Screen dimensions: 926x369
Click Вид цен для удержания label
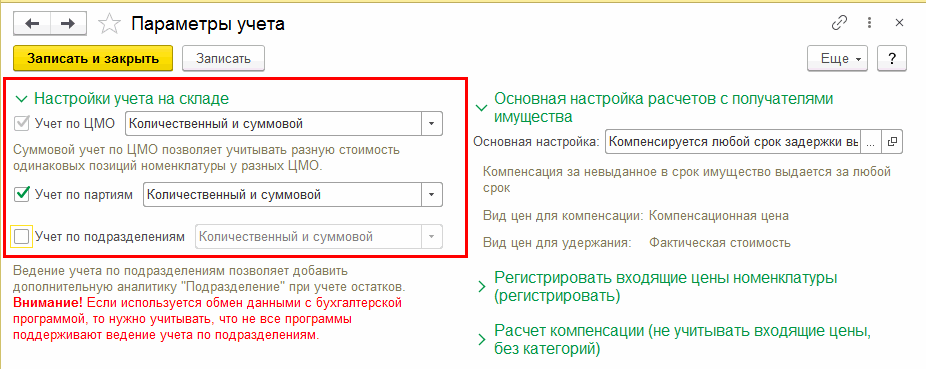(x=557, y=243)
